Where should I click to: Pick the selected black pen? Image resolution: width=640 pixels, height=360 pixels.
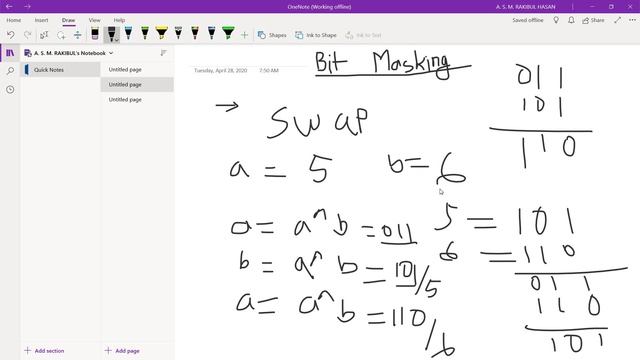(111, 33)
